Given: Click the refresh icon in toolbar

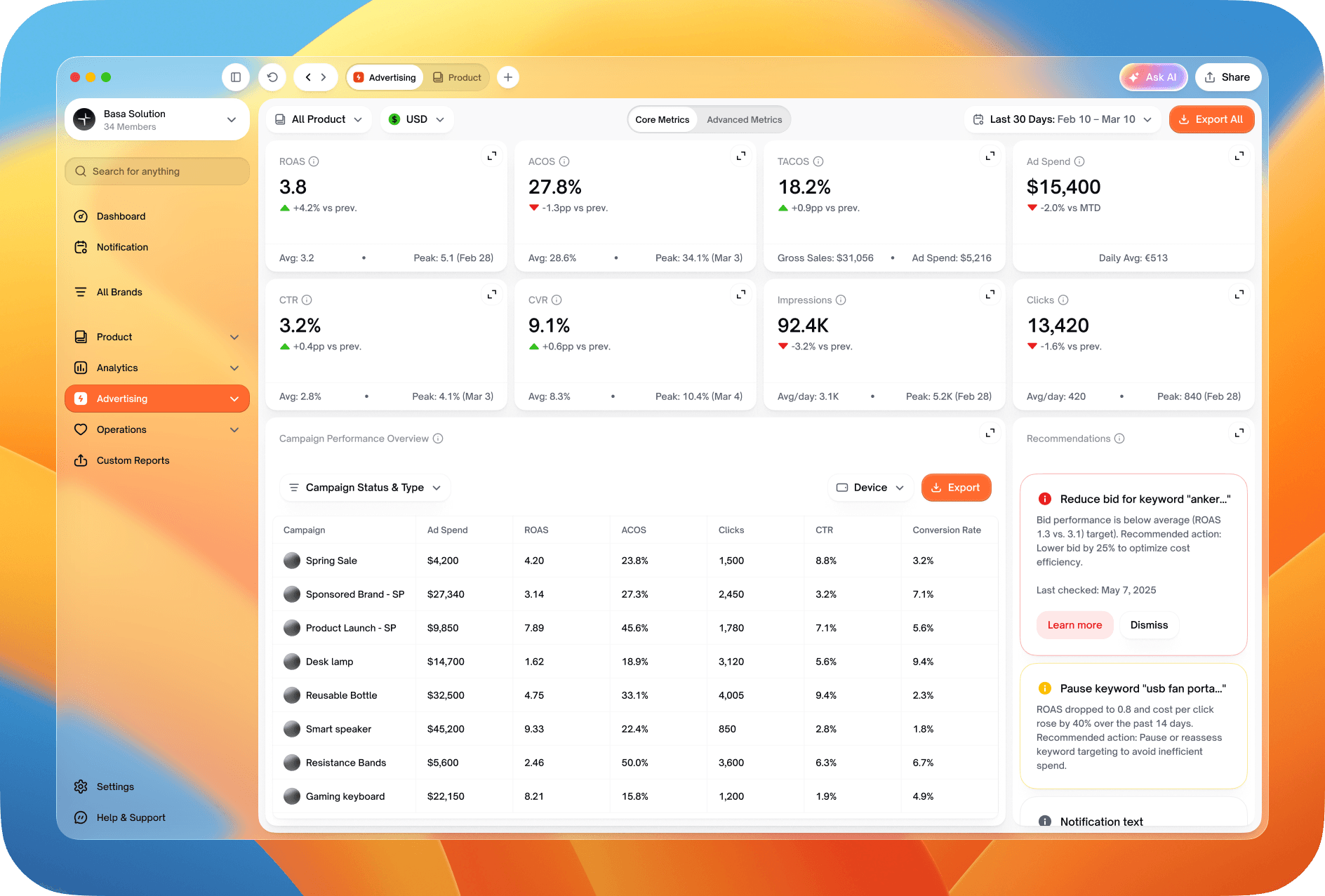Looking at the screenshot, I should point(272,77).
